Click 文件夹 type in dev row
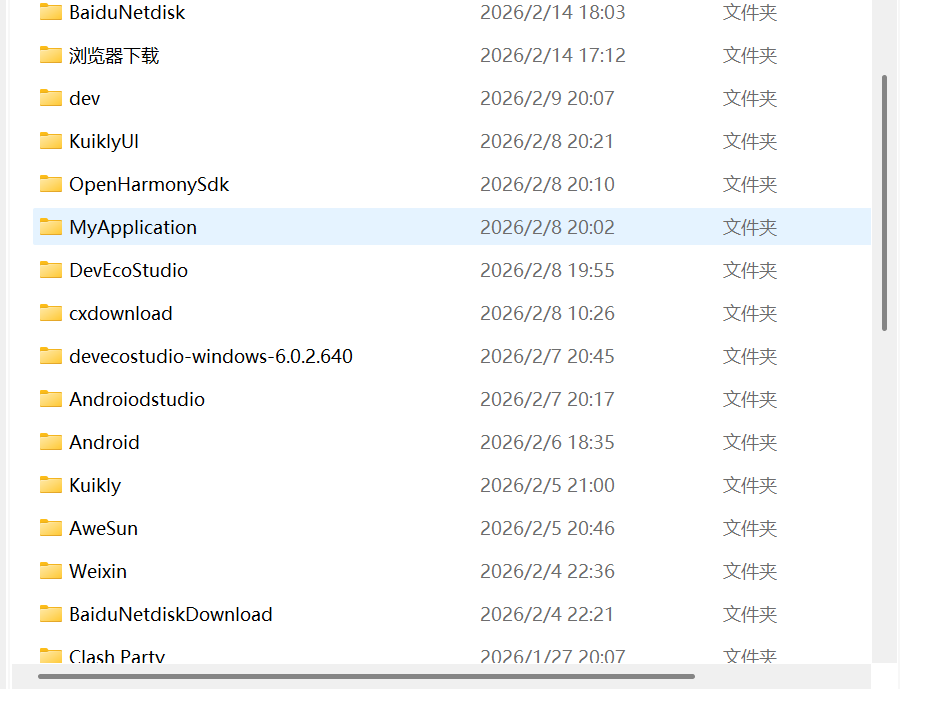This screenshot has height=702, width=944. click(750, 98)
